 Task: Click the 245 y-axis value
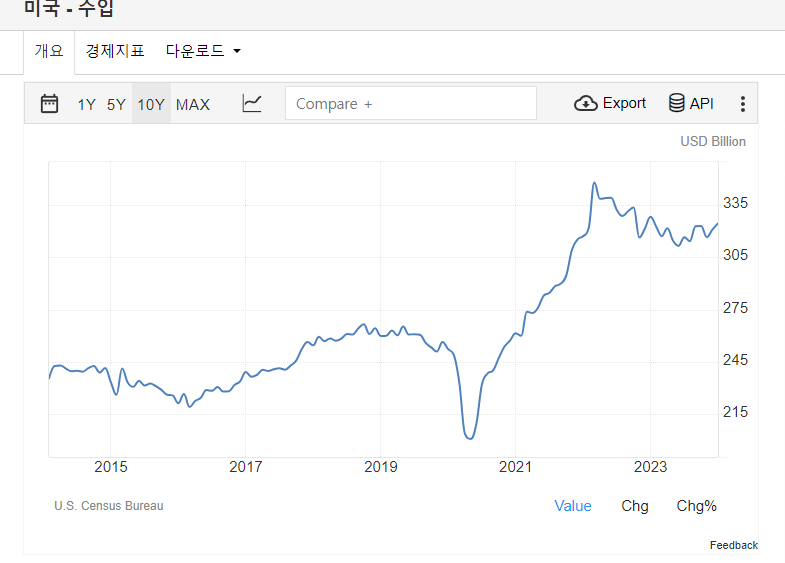click(735, 360)
